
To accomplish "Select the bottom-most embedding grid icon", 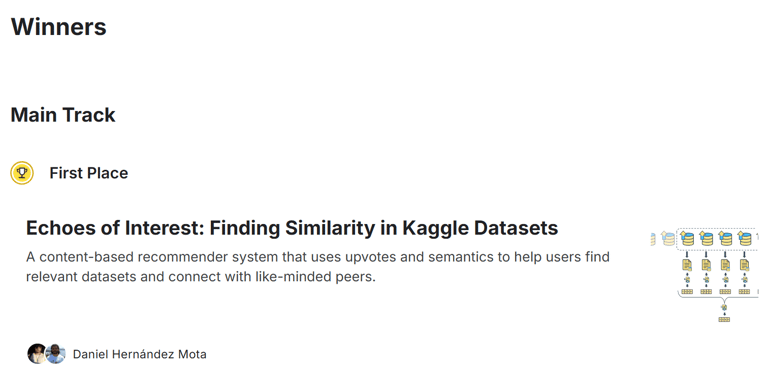I will (724, 320).
